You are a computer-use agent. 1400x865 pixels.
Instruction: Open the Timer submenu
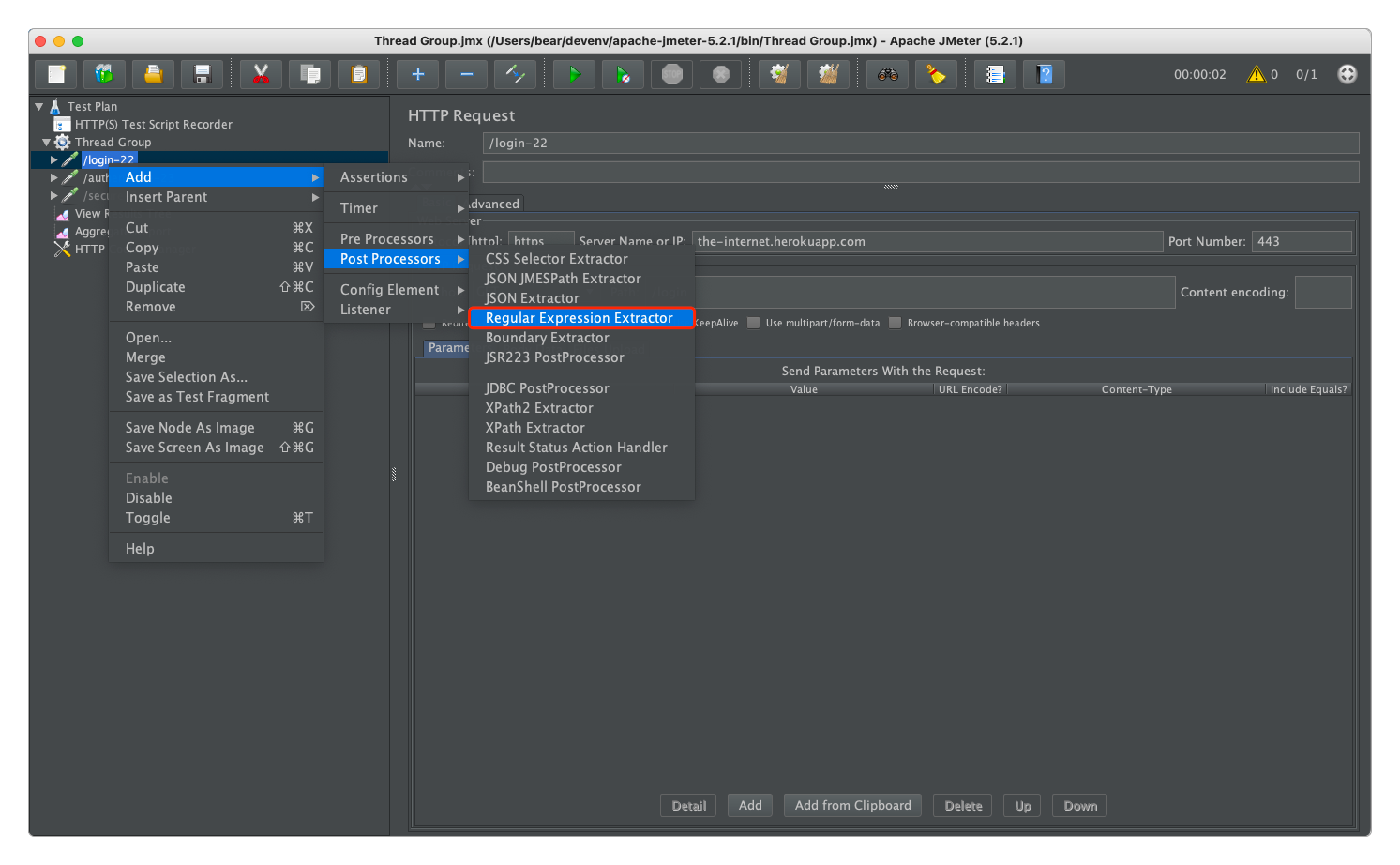coord(396,207)
